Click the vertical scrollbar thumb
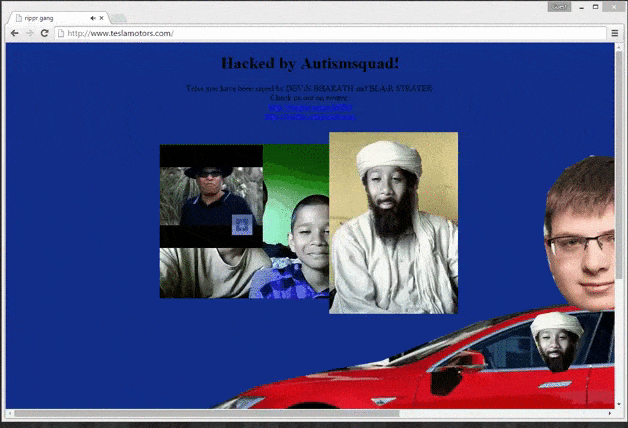628x428 pixels. 620,164
